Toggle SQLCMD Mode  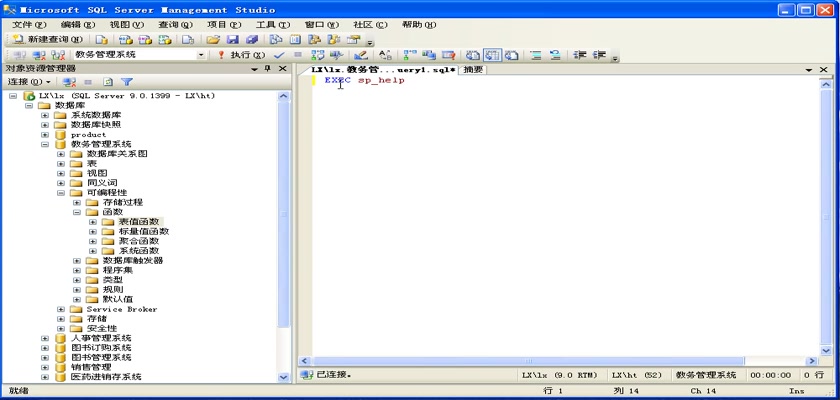tap(448, 55)
